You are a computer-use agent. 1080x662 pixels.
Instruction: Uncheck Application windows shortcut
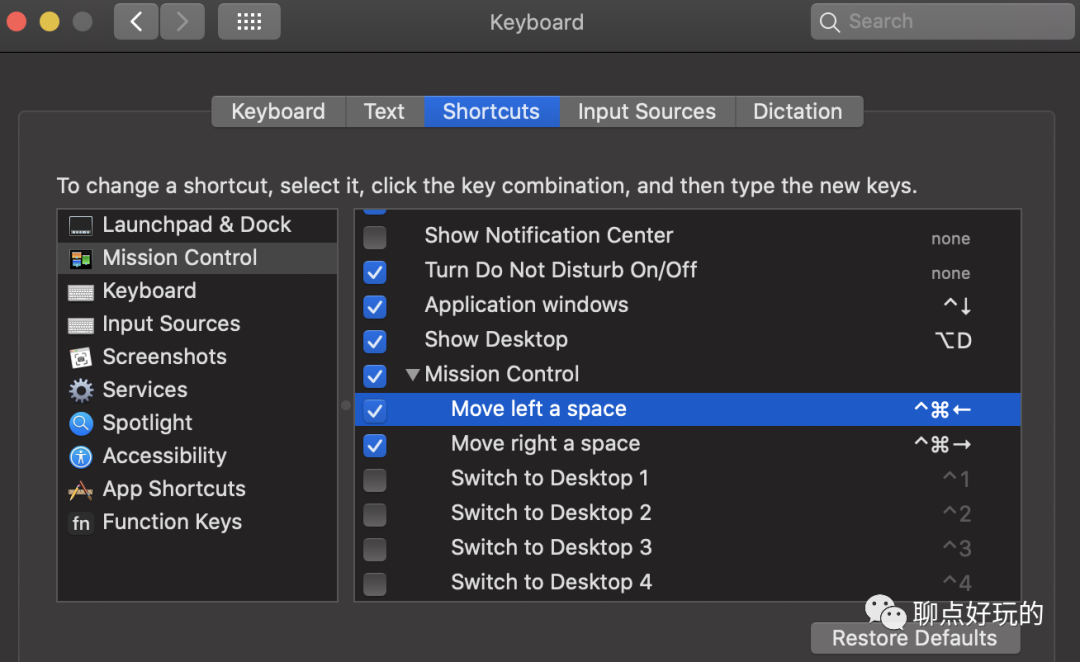375,307
